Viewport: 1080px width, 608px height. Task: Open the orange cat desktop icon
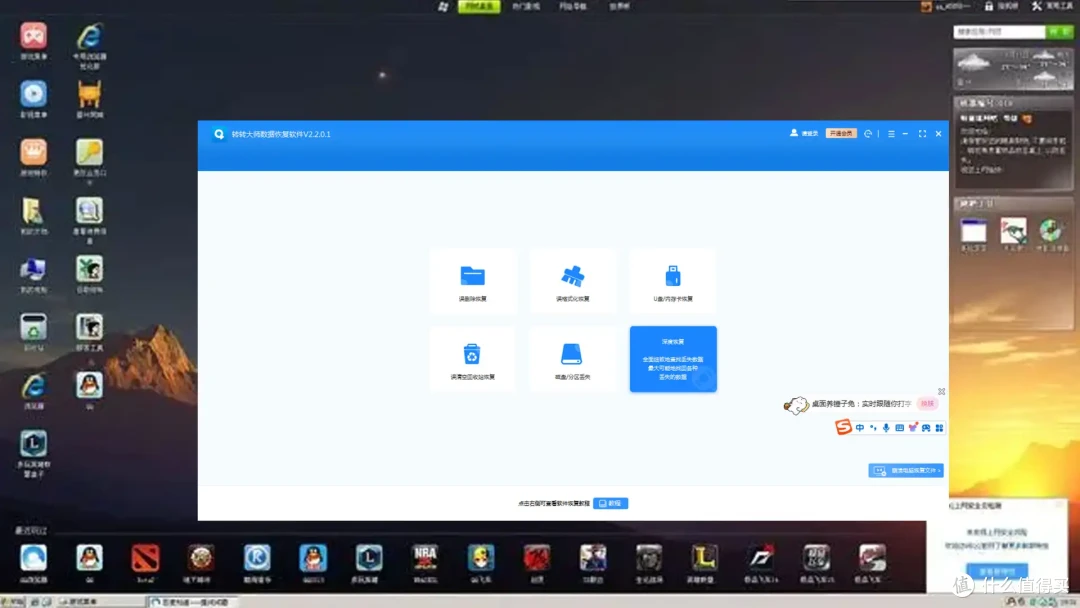90,94
